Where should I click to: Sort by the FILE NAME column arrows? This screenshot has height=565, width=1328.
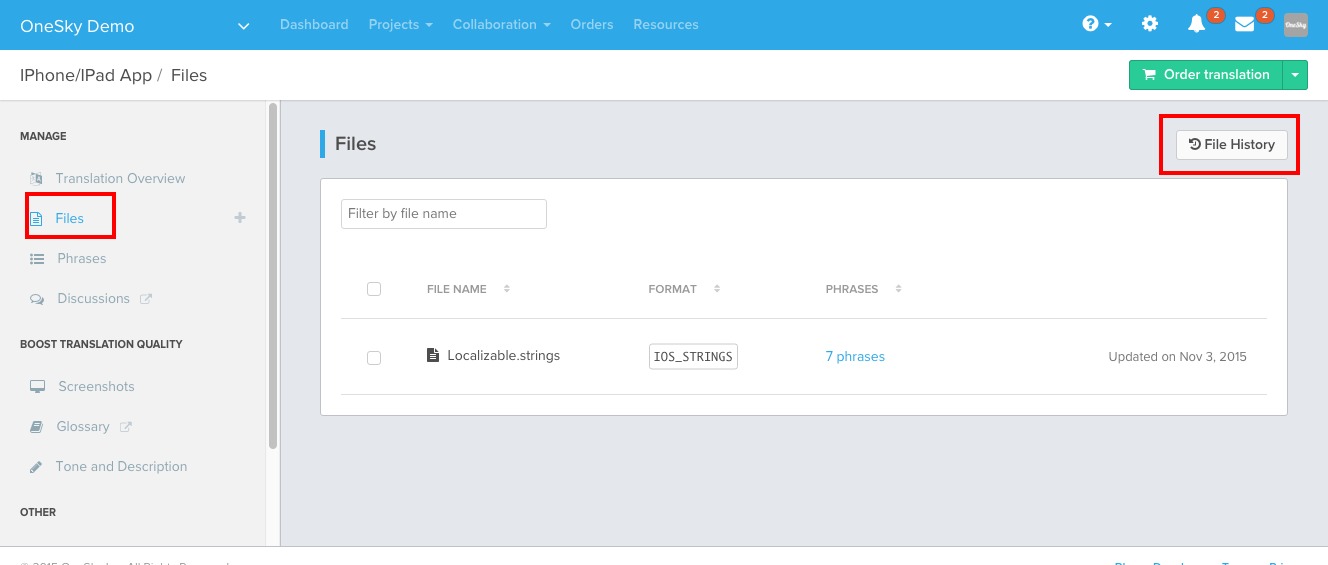point(507,289)
